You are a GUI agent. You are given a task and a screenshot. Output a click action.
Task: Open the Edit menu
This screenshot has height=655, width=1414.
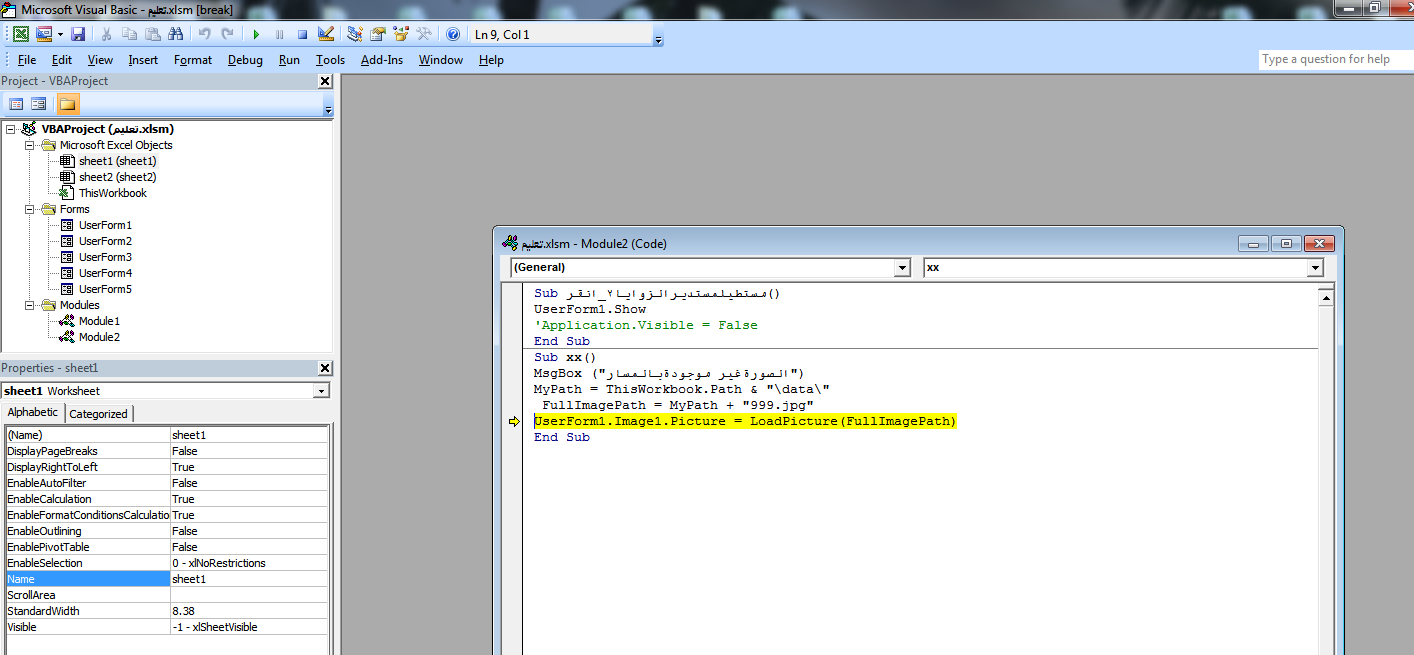tap(62, 60)
